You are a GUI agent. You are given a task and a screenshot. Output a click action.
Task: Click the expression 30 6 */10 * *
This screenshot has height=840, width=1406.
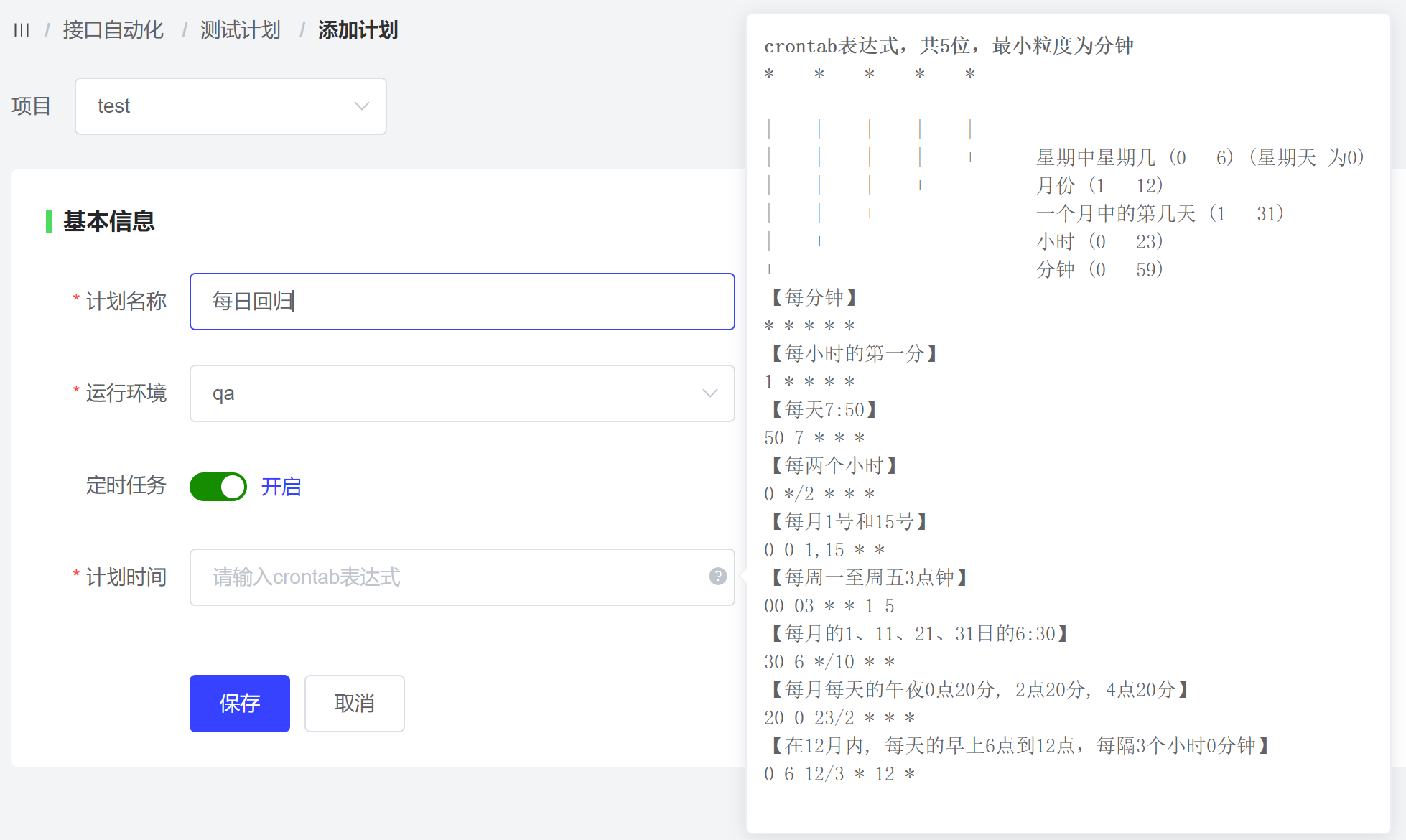tap(829, 662)
